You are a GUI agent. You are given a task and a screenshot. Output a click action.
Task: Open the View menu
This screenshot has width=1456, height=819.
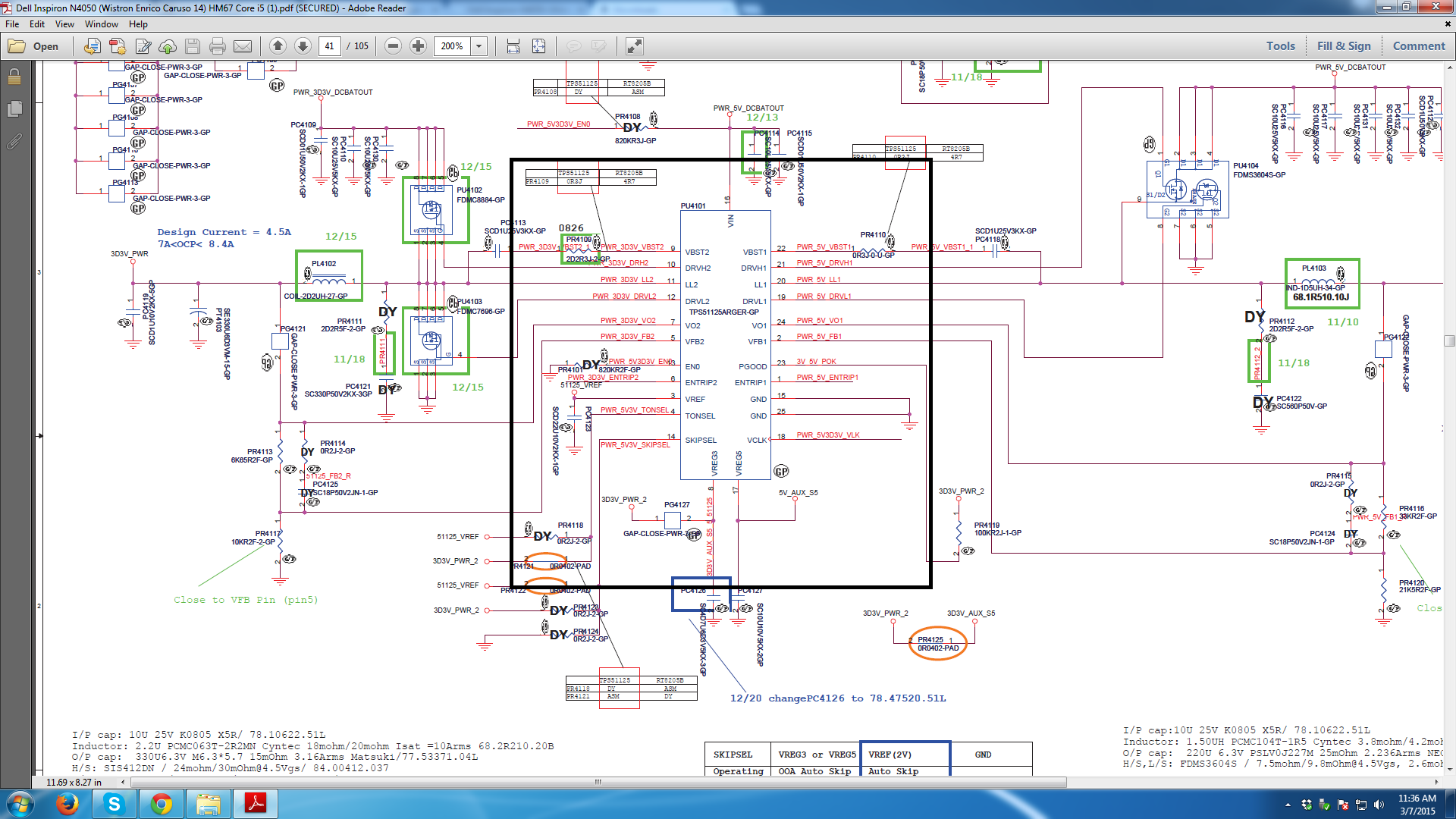64,24
